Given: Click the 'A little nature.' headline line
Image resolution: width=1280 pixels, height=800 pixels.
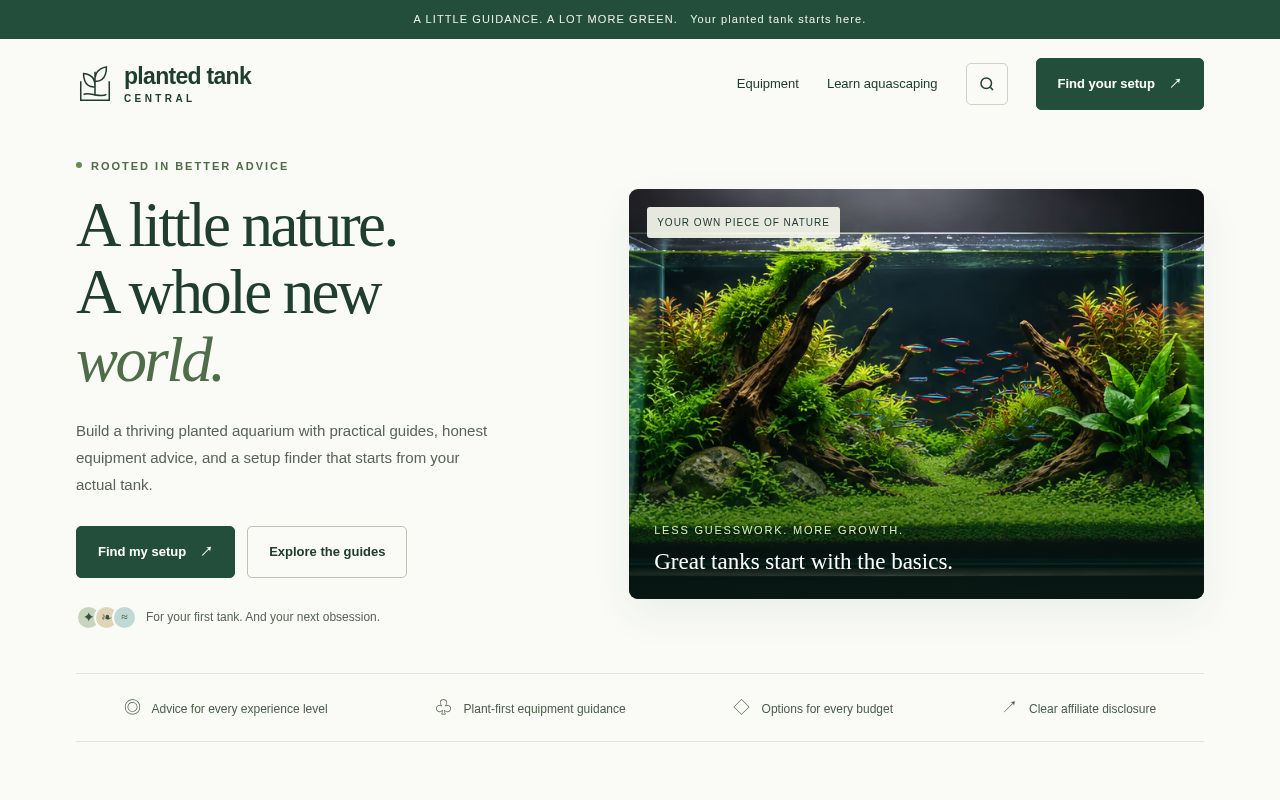Looking at the screenshot, I should click(x=236, y=225).
